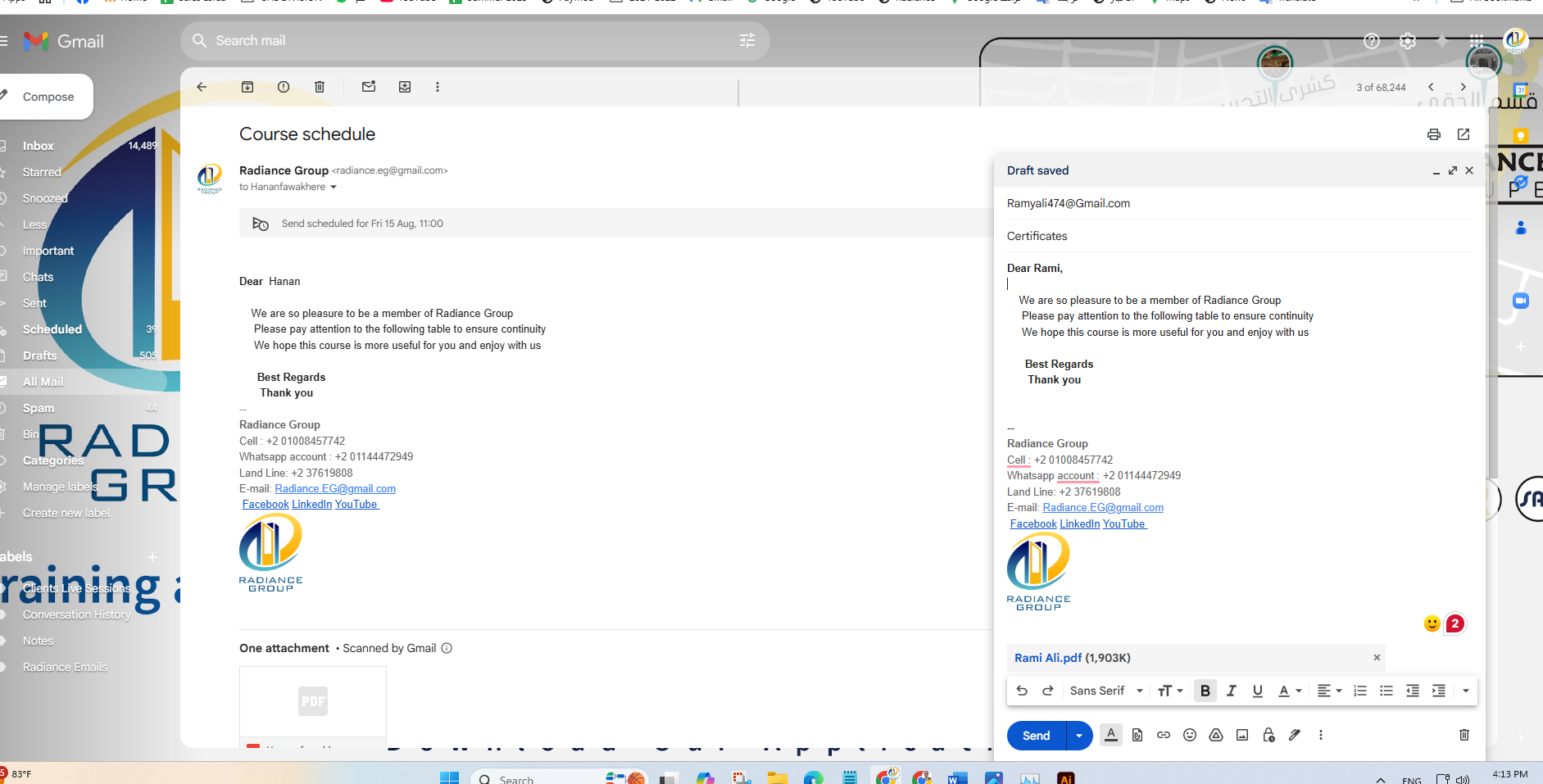Open the Drafts folder
Screen dimensions: 1543x784
pyautogui.click(x=40, y=356)
